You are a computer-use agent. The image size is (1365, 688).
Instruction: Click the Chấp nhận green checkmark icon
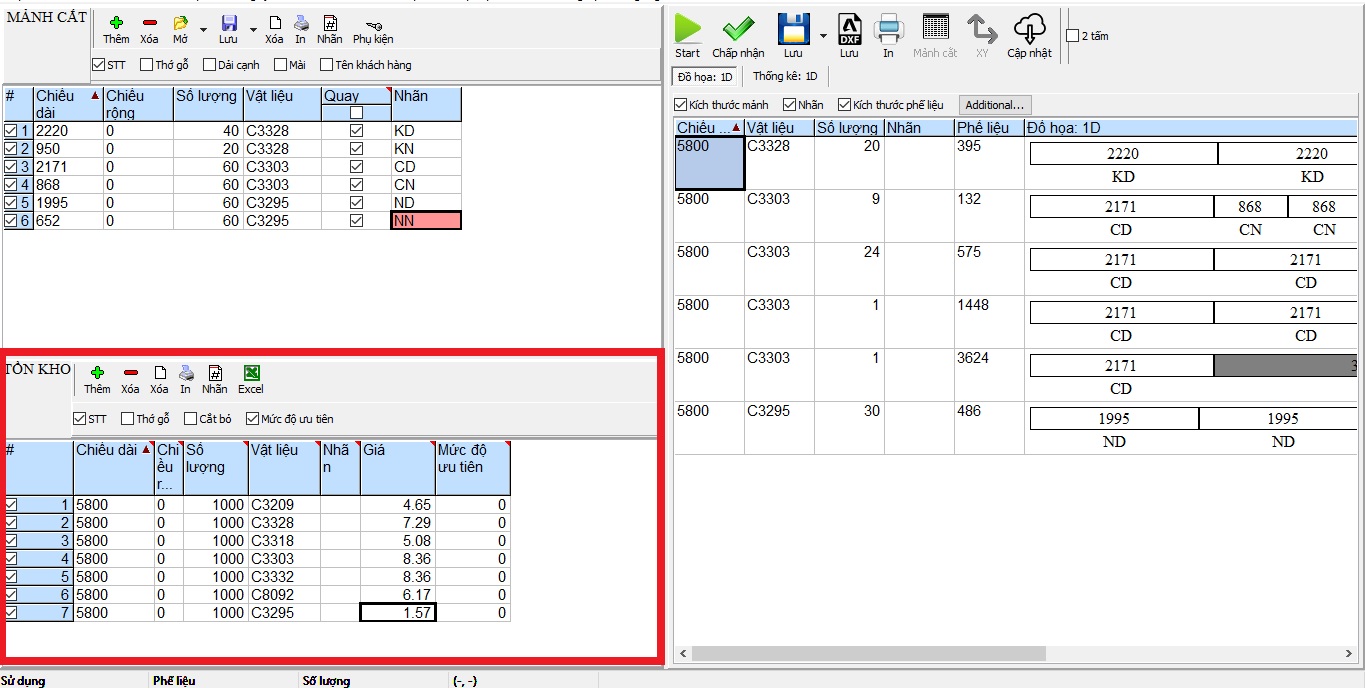[x=738, y=29]
